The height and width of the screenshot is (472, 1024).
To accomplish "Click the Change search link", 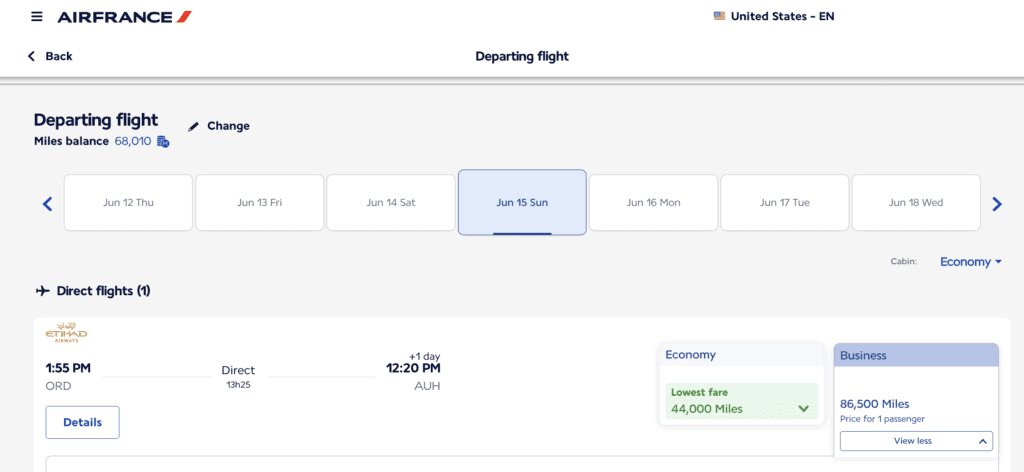I will click(228, 126).
